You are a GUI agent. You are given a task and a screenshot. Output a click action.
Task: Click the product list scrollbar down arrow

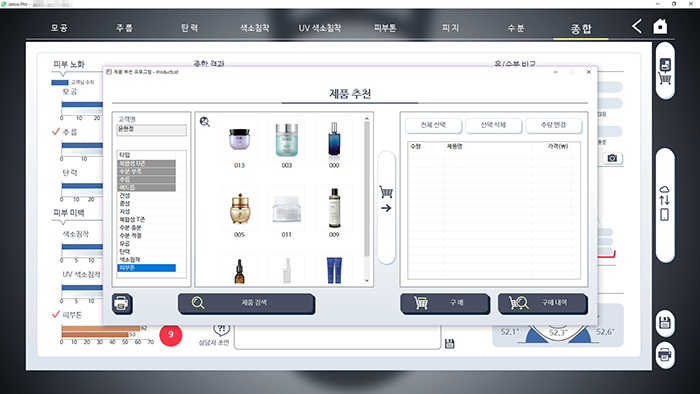click(x=367, y=281)
